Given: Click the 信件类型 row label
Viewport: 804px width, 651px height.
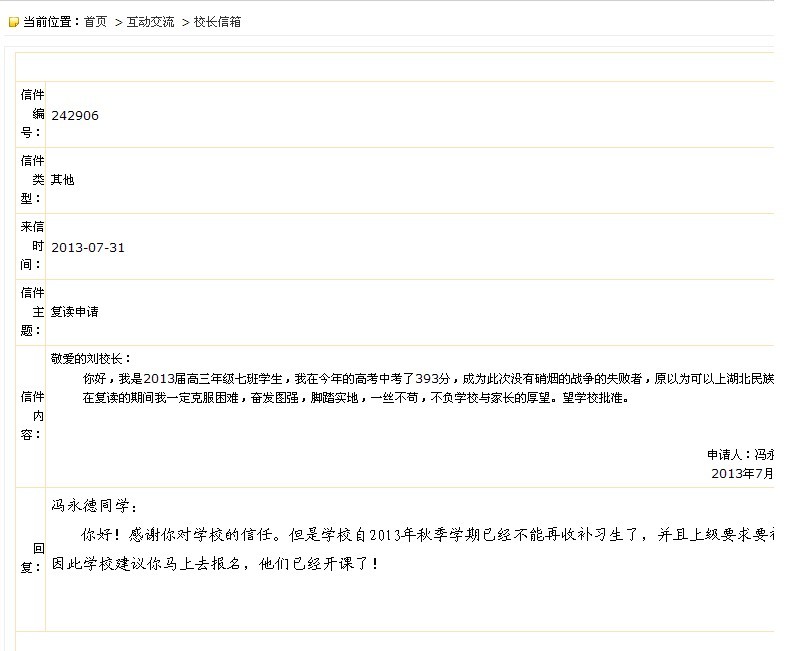Looking at the screenshot, I should tap(32, 179).
